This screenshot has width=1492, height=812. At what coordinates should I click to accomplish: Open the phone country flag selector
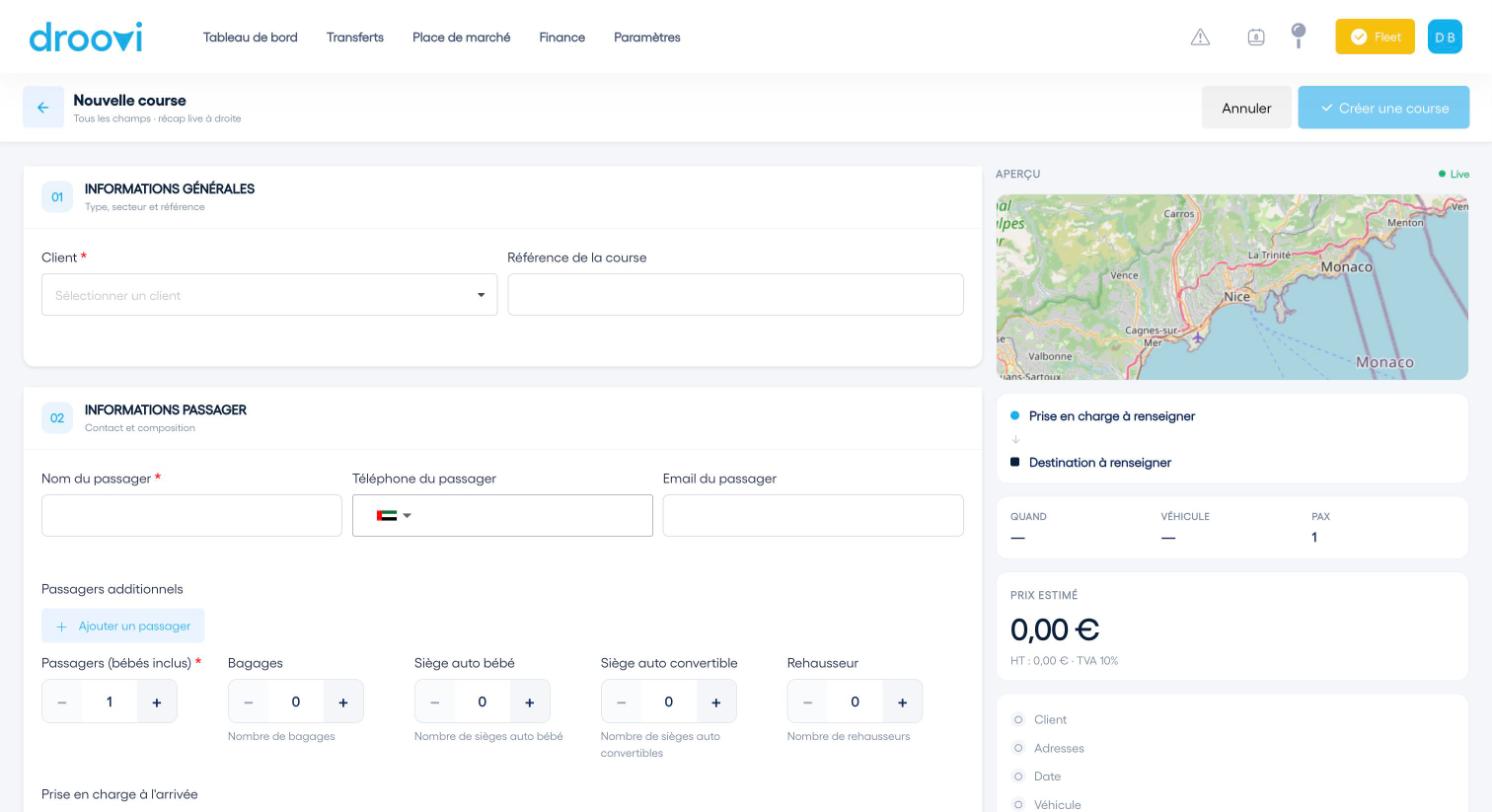[394, 516]
